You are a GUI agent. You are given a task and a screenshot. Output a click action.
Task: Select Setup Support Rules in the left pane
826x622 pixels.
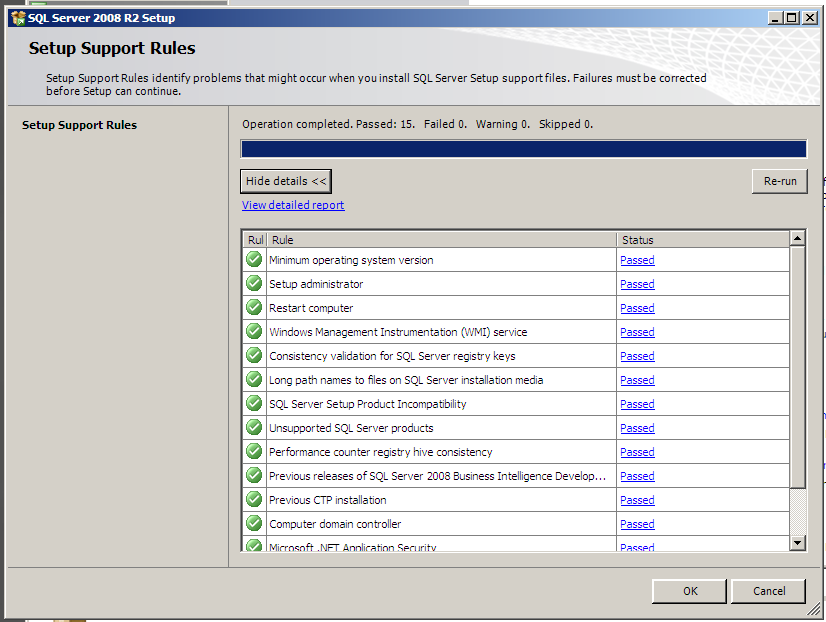click(x=80, y=125)
